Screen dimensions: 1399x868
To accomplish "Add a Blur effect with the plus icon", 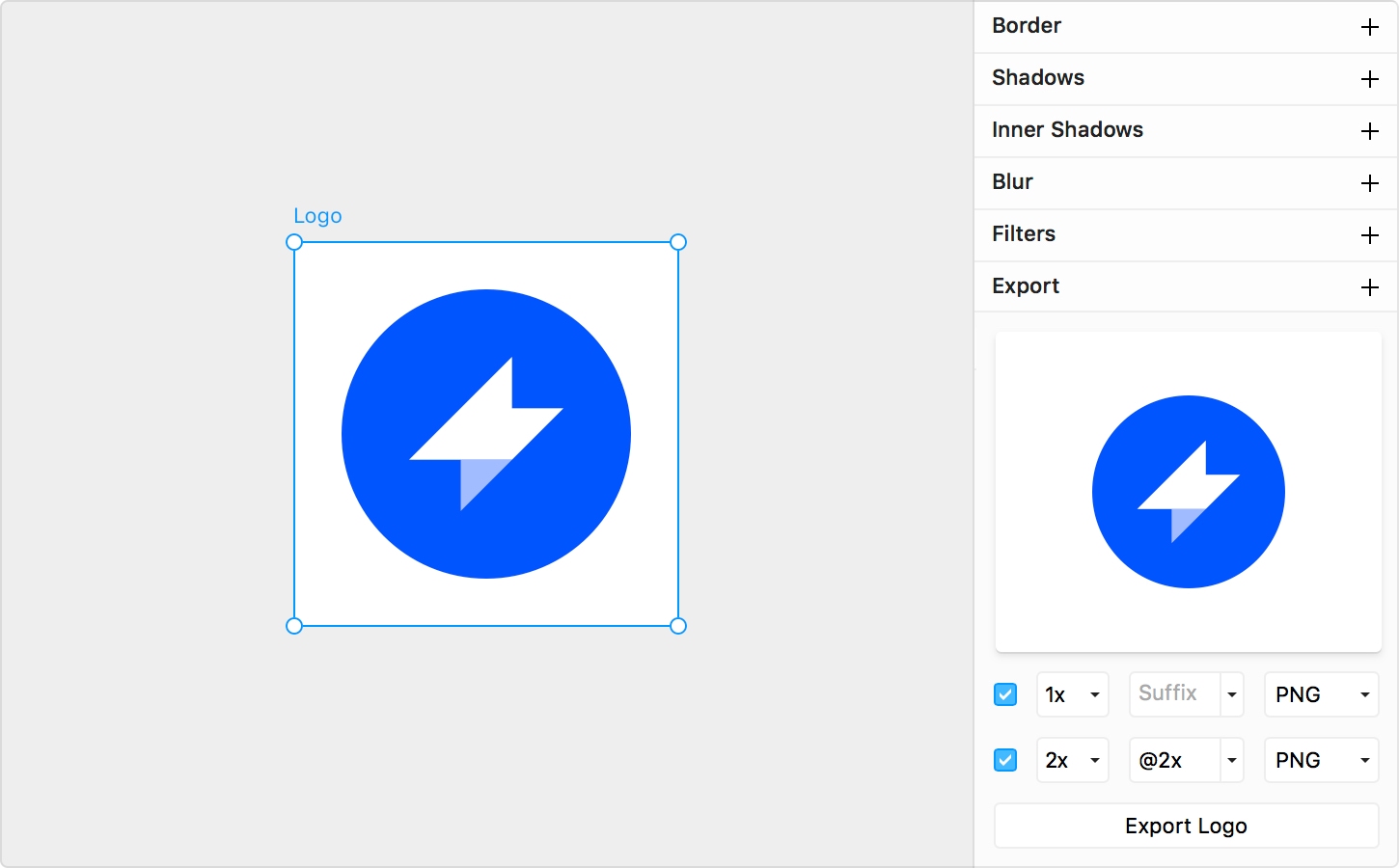I will [1369, 183].
